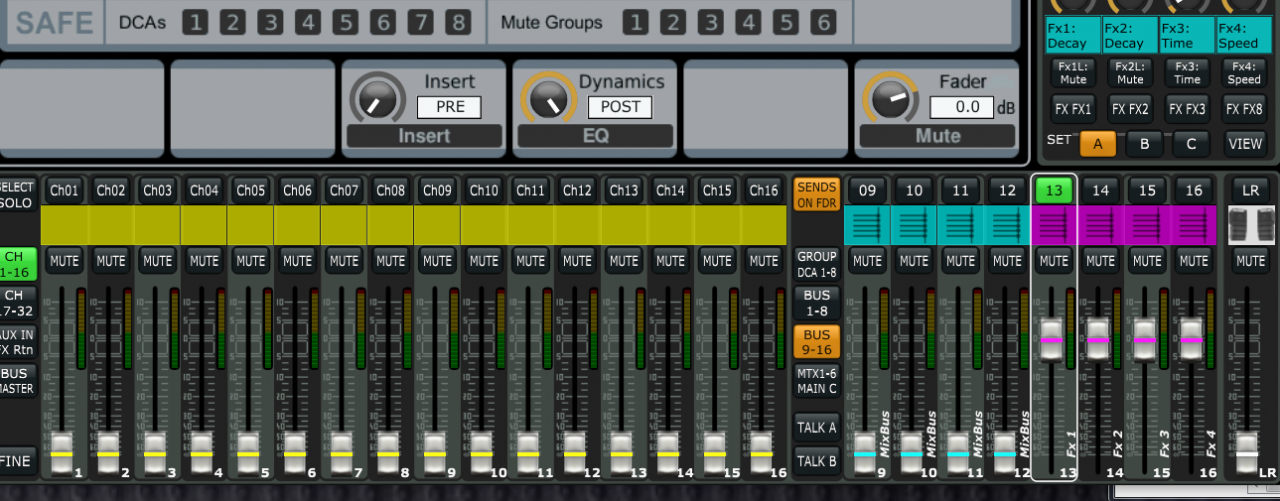Click the Fx3: Time assign button
The width and height of the screenshot is (1280, 501).
click(x=1188, y=73)
